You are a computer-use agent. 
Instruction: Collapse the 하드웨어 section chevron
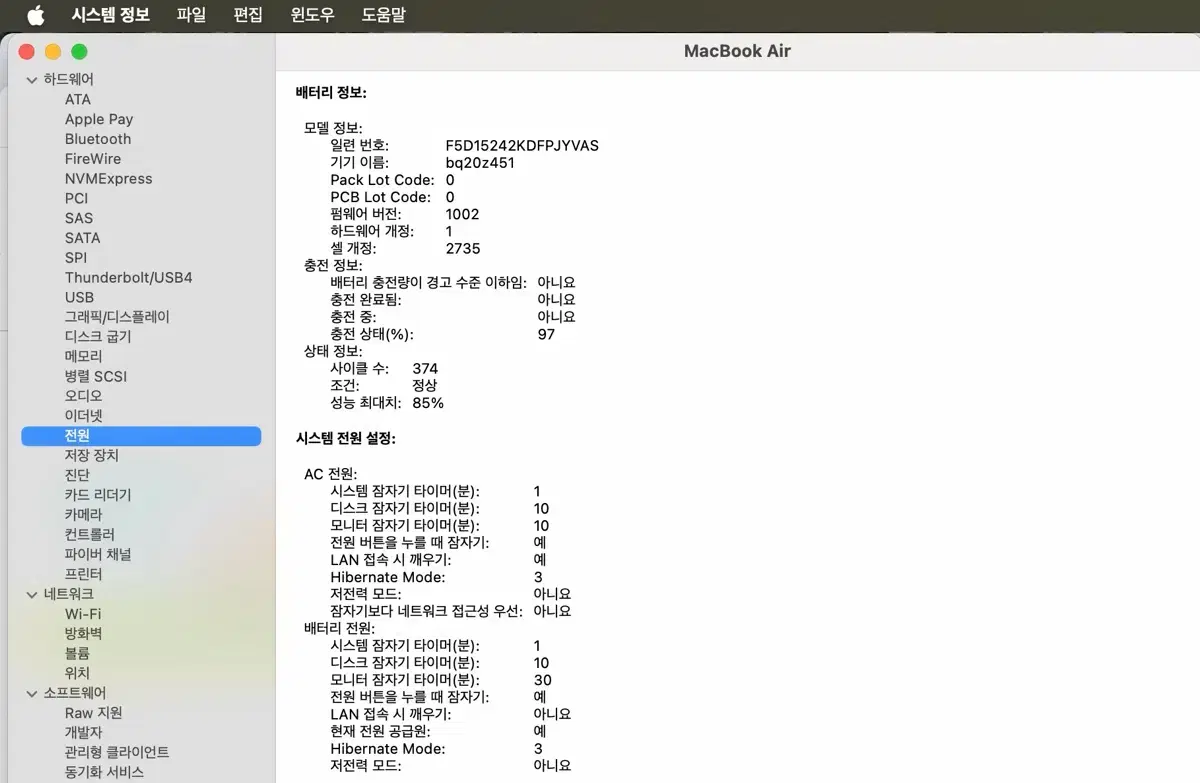click(x=31, y=79)
